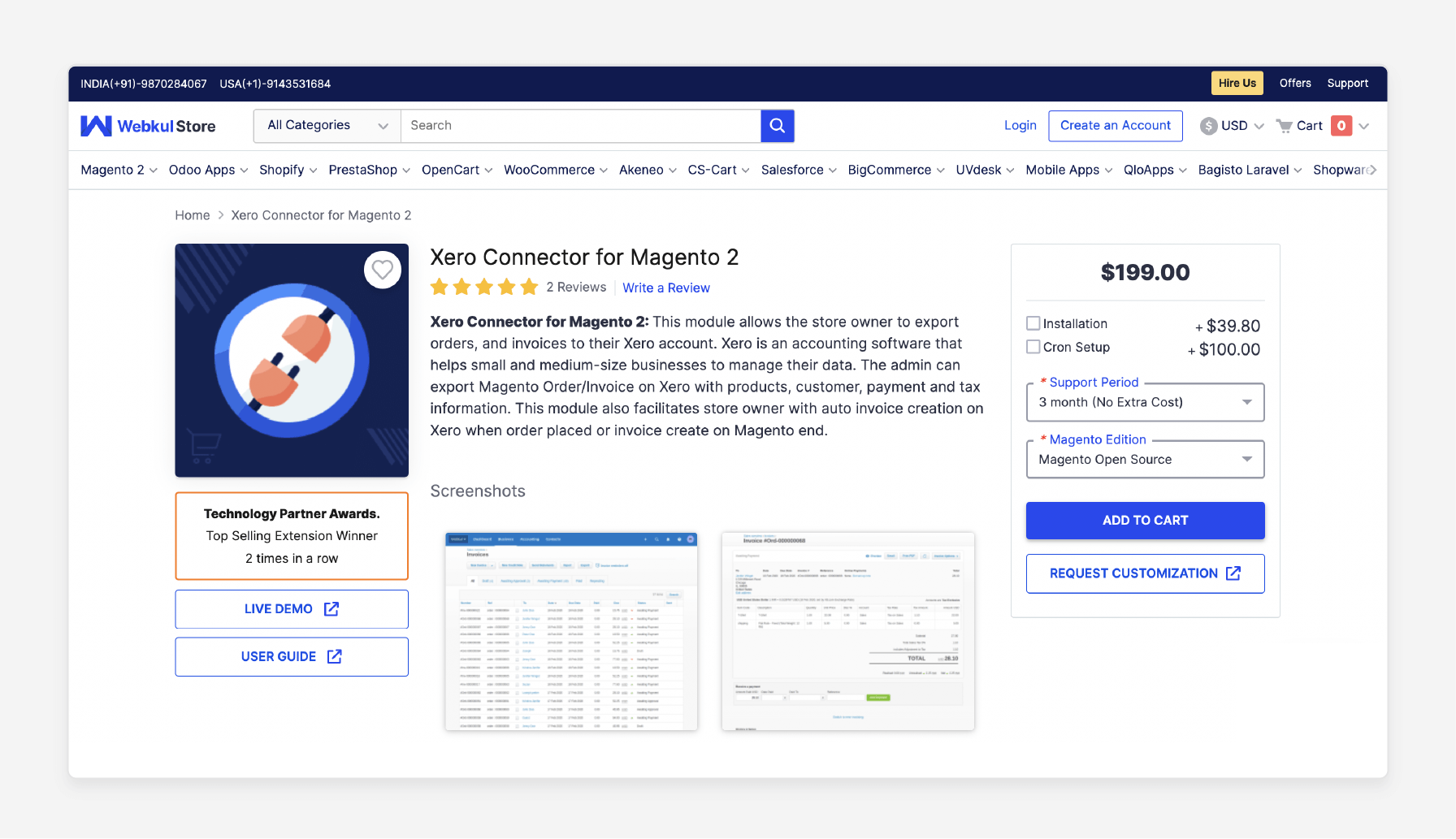Open the UVdesk menu

pos(985,170)
